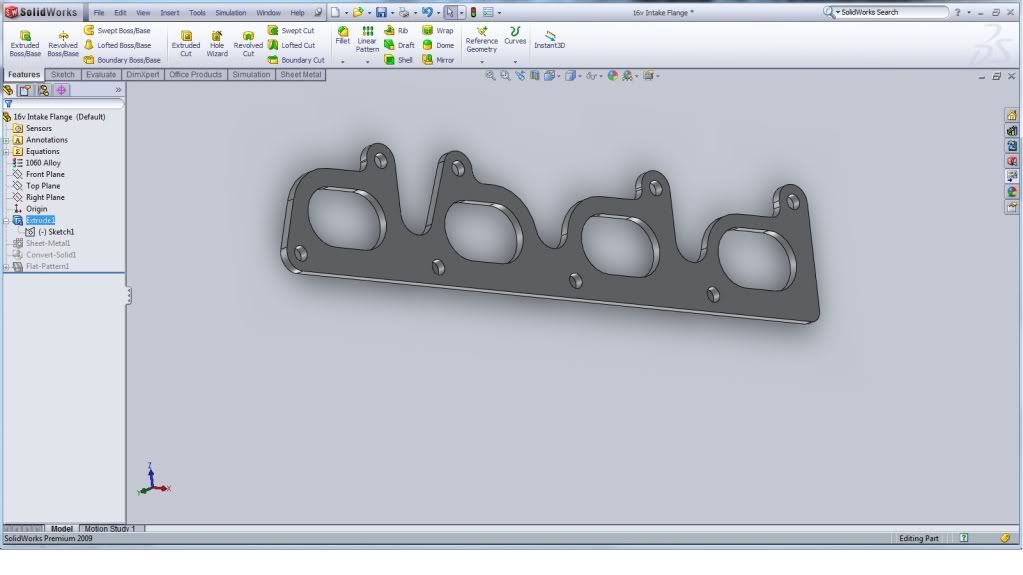
Task: Open the Save button dropdown arrow
Action: click(391, 12)
